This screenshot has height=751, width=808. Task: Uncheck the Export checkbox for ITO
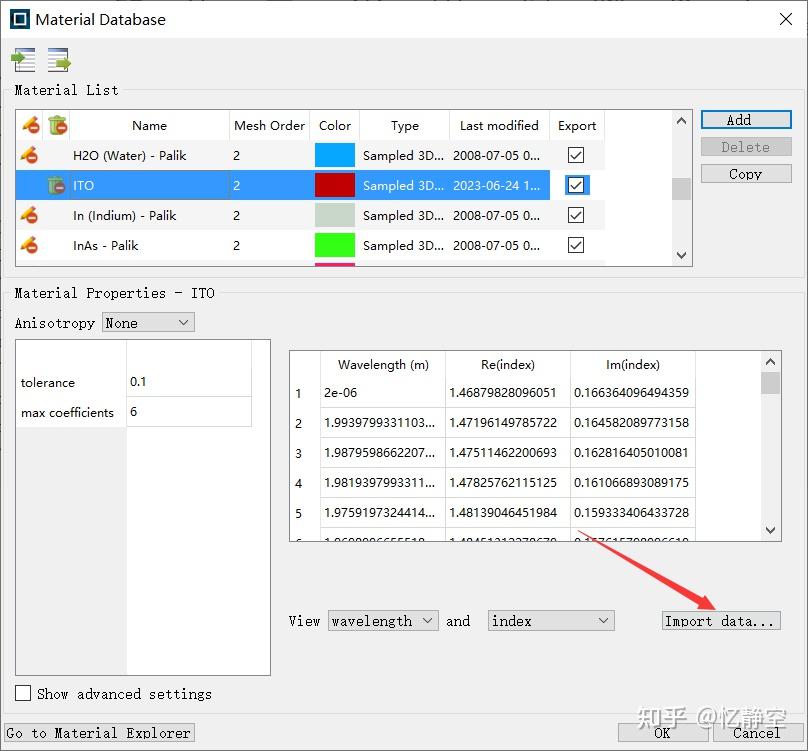pyautogui.click(x=576, y=185)
